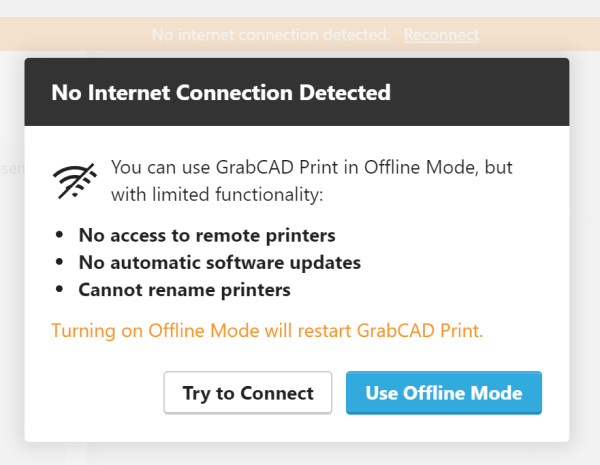Click the bullet dot before No access
Image resolution: width=600 pixels, height=465 pixels.
click(x=59, y=235)
